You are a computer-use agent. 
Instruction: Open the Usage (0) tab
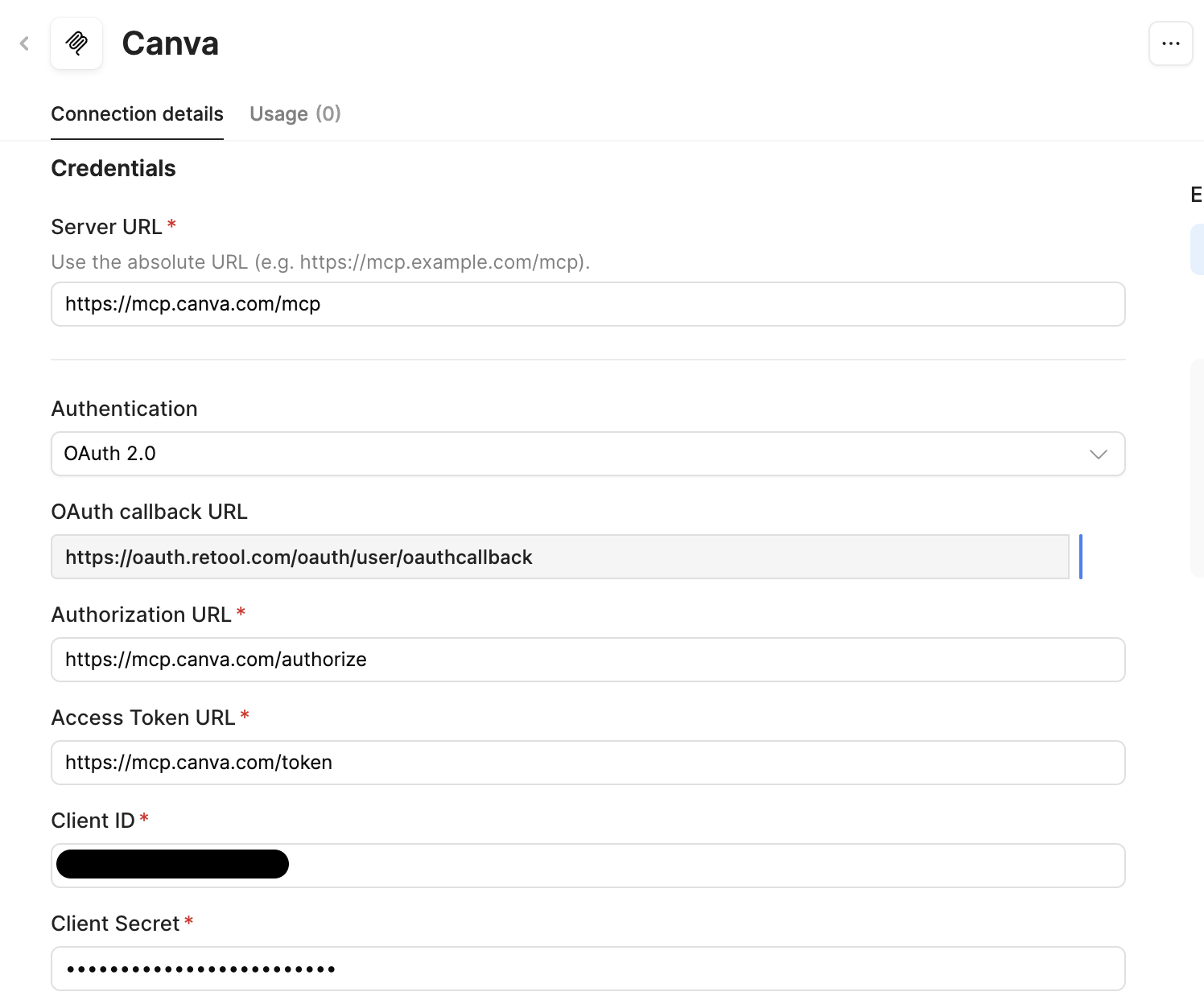(295, 114)
